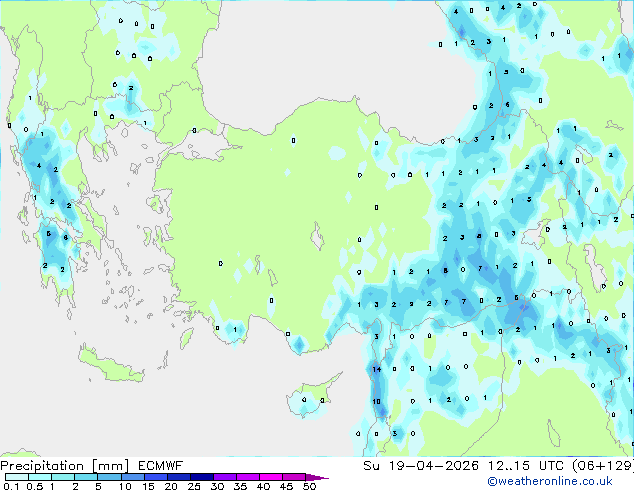
Task: Select the 2–5 mm legend swatch
Action: [x=86, y=477]
